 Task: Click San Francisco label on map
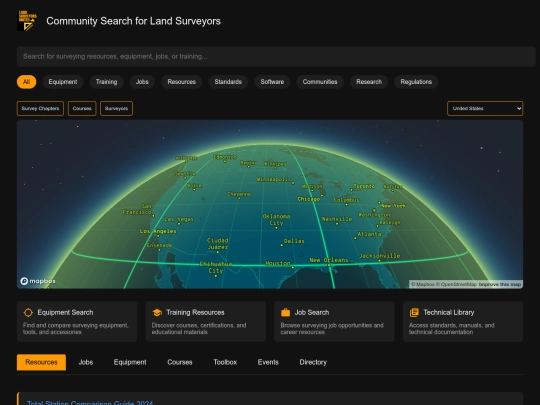(137, 209)
